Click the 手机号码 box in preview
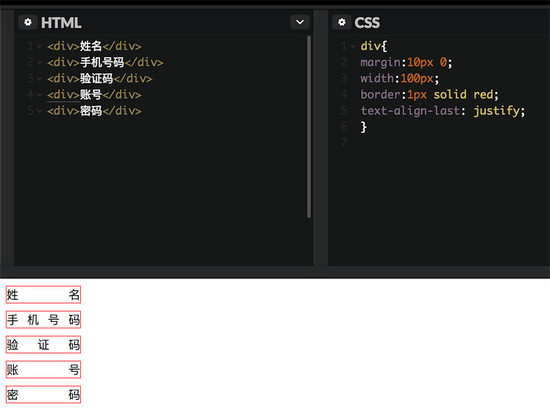 coord(43,319)
